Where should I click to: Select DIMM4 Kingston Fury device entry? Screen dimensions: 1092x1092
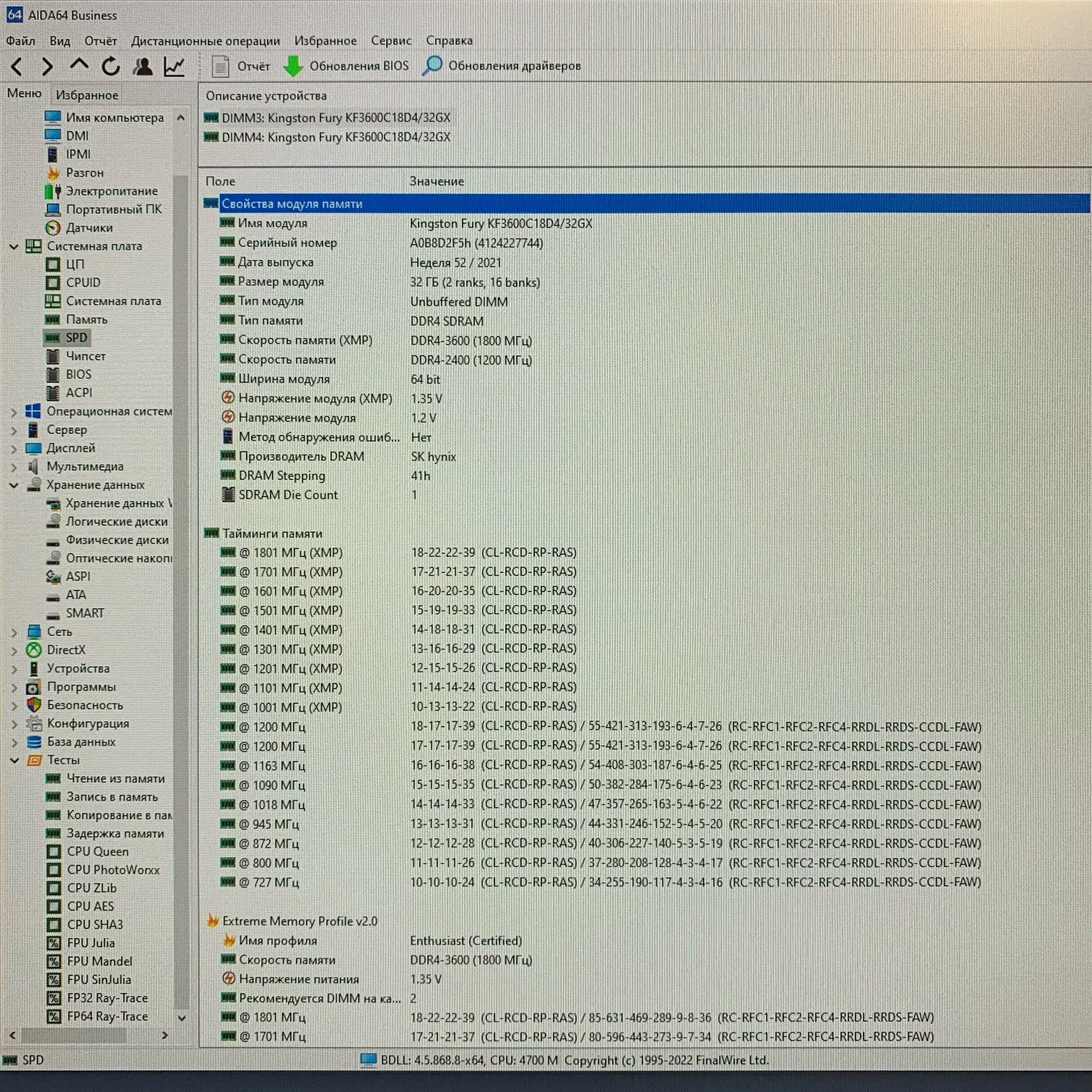tap(335, 138)
